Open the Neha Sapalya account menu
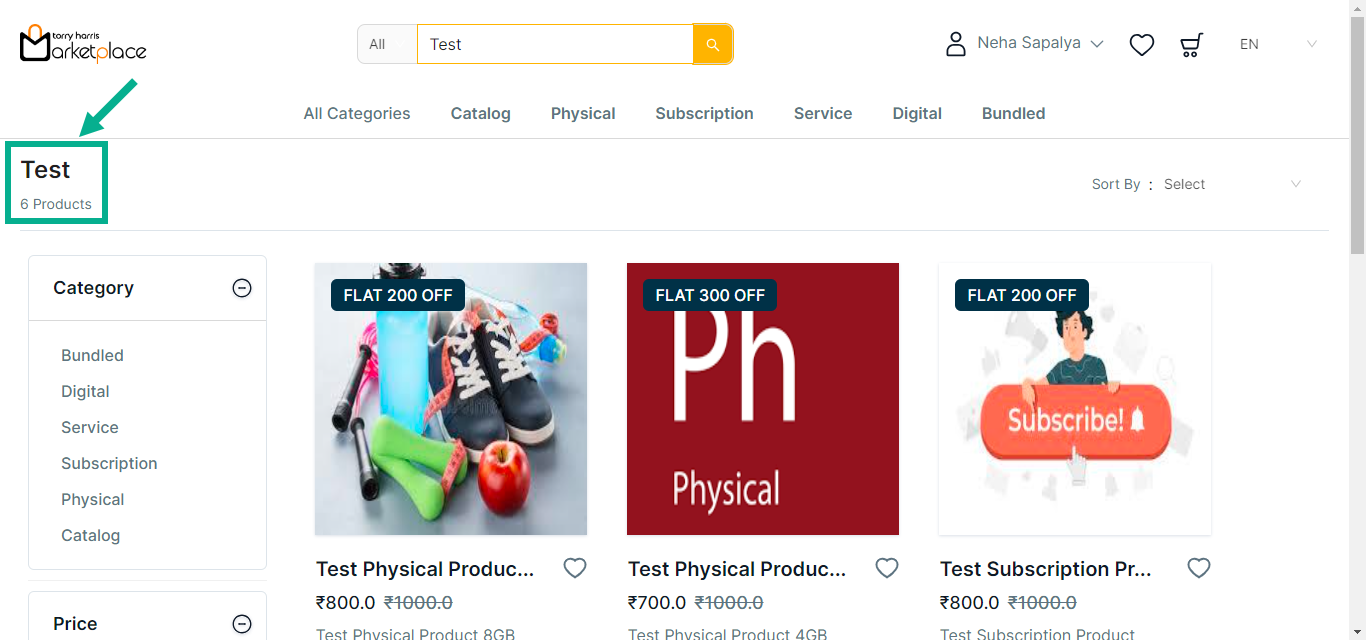Viewport: 1366px width, 640px height. tap(1040, 43)
